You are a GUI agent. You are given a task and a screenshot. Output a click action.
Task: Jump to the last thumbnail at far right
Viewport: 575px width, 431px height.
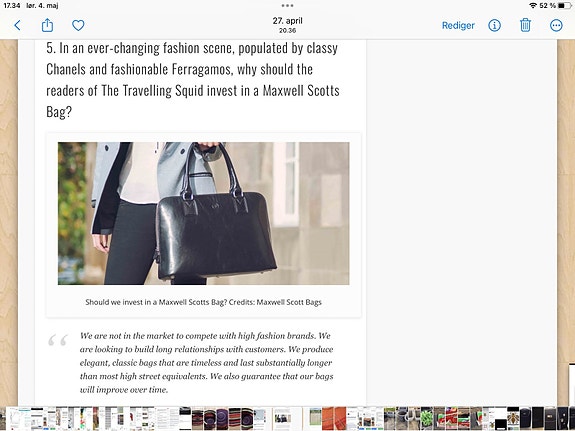(572, 418)
